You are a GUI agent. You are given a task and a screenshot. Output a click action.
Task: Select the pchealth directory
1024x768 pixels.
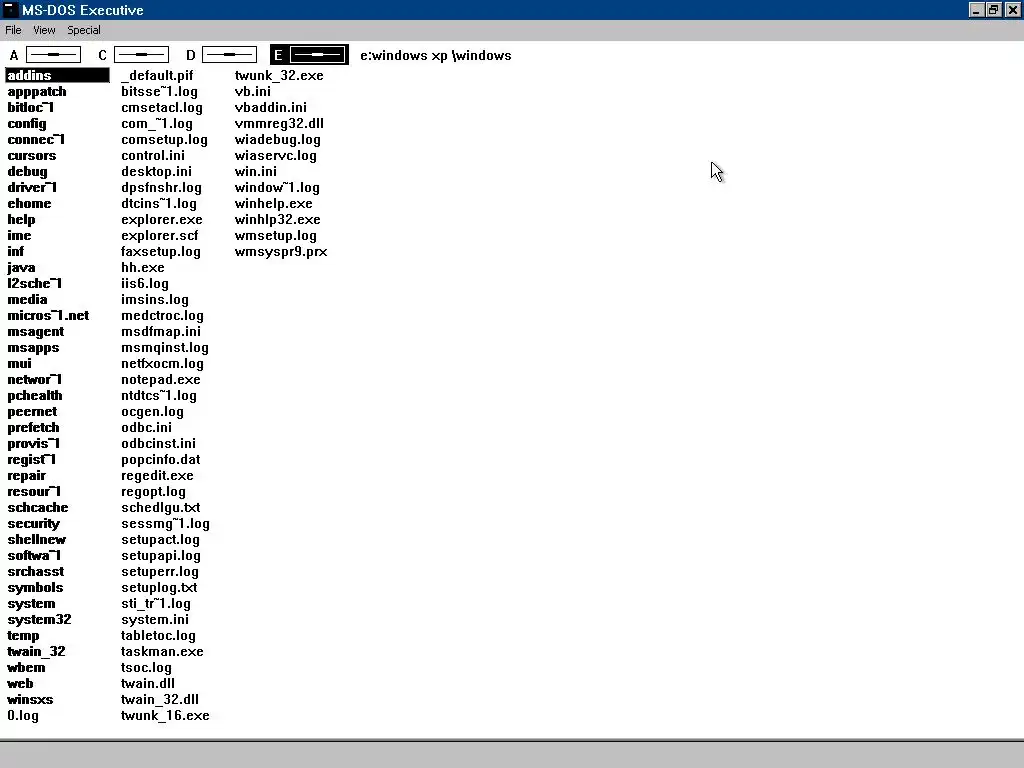point(35,395)
